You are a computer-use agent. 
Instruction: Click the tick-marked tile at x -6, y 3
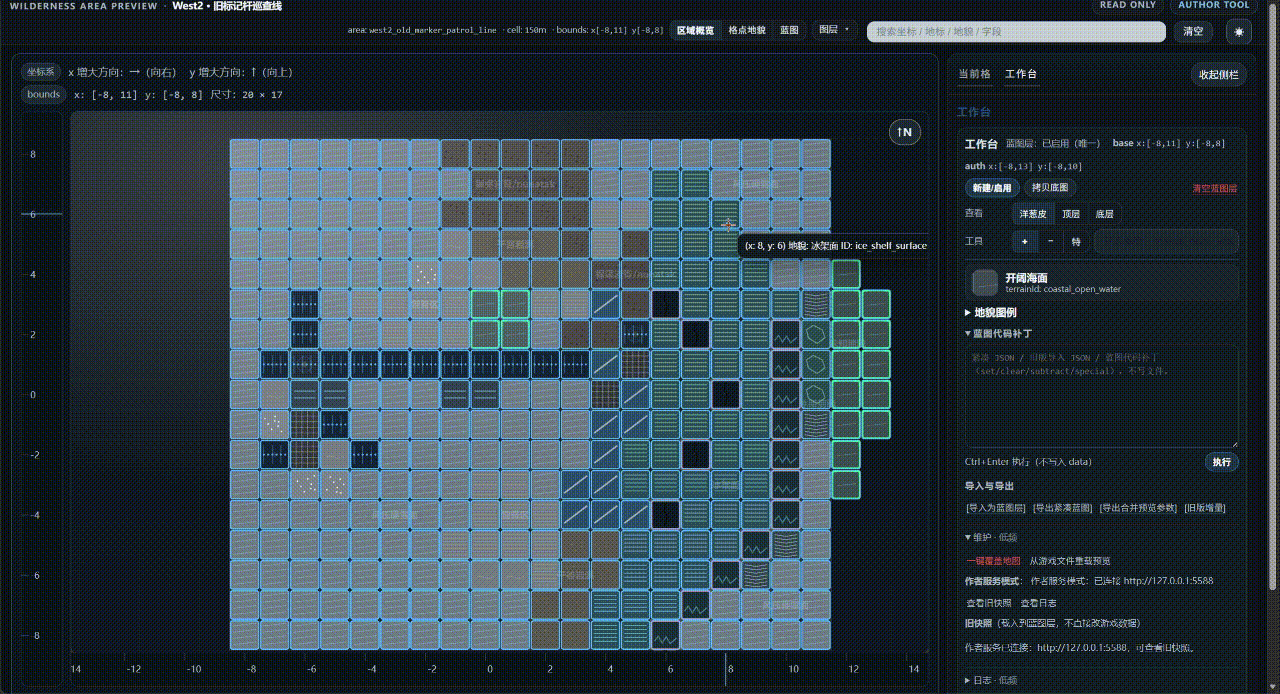pos(305,304)
